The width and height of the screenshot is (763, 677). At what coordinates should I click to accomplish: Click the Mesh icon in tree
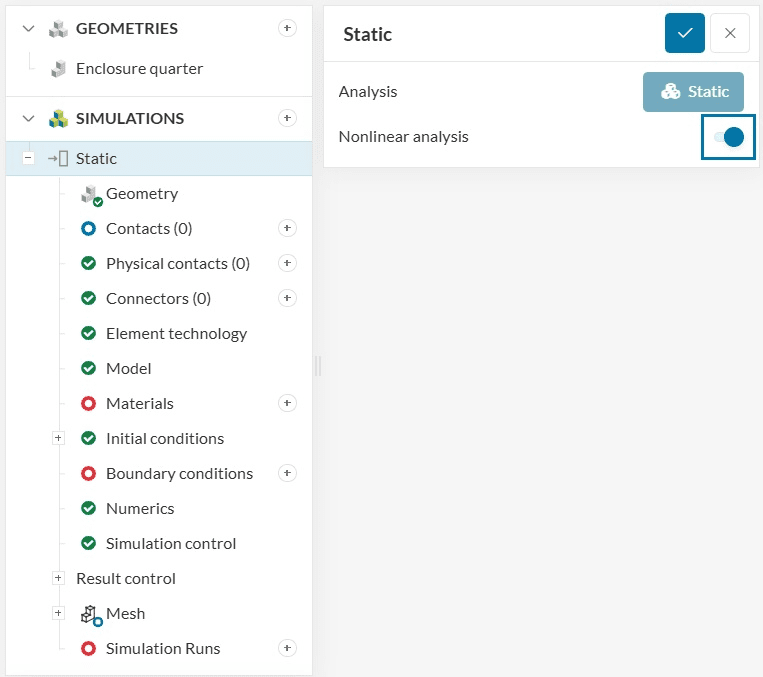click(x=91, y=614)
